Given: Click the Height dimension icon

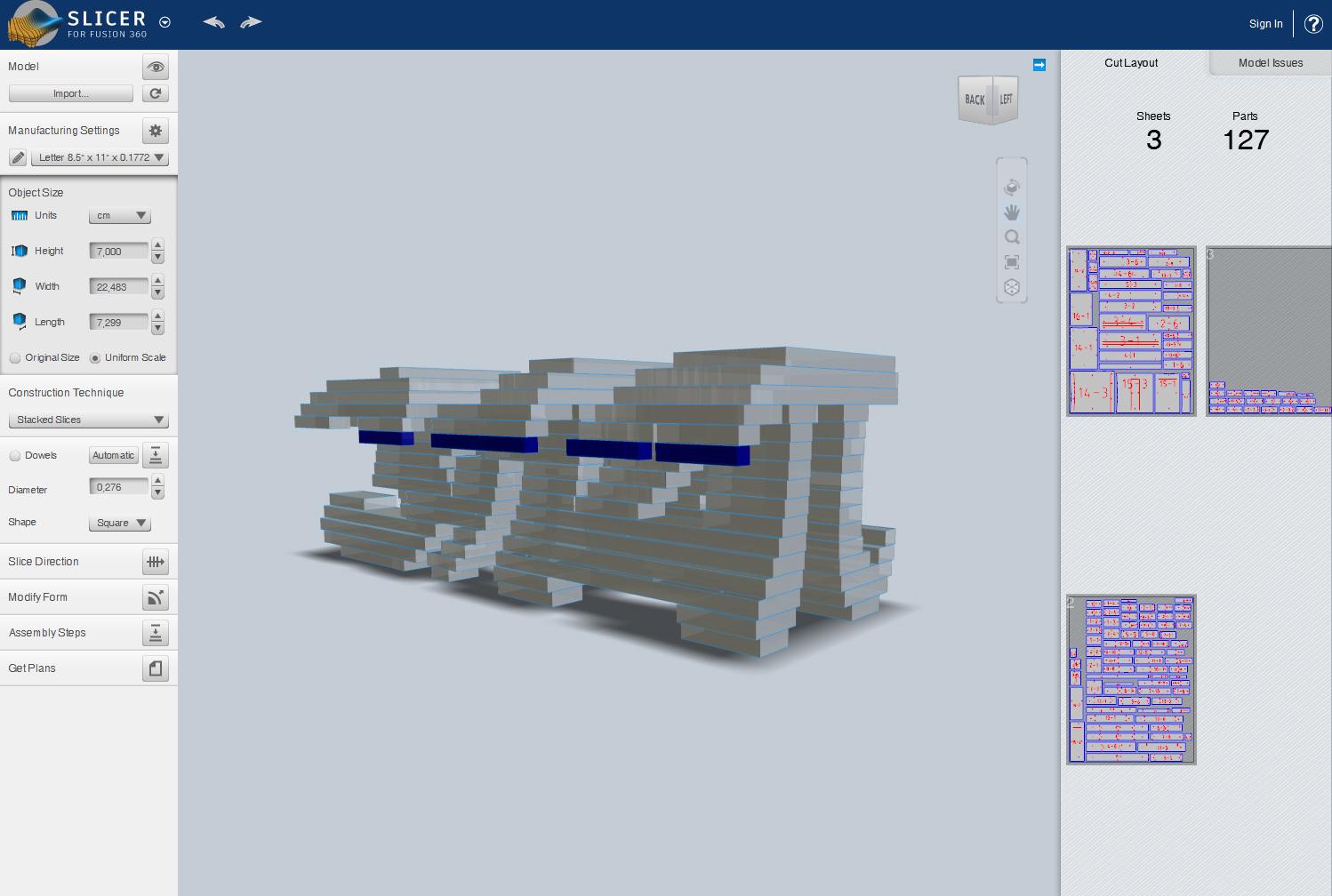Looking at the screenshot, I should (20, 251).
